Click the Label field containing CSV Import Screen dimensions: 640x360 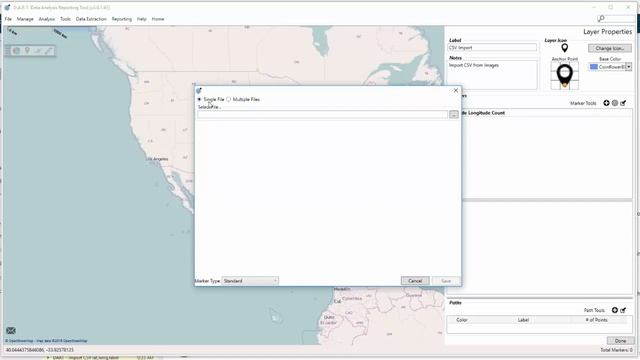[492, 48]
